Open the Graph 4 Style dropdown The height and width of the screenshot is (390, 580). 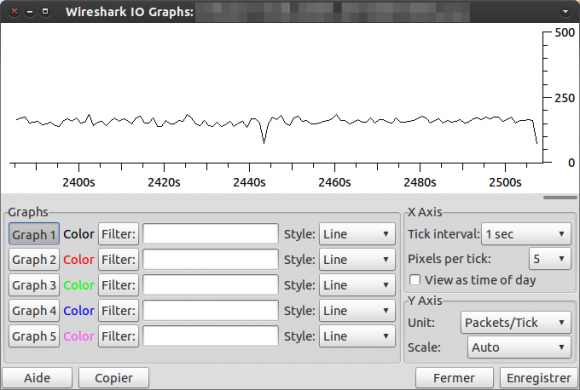click(357, 310)
